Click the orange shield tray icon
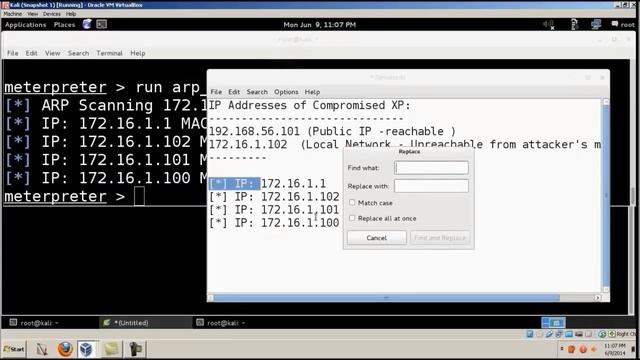Screen dimensions: 640x360 click(571, 349)
